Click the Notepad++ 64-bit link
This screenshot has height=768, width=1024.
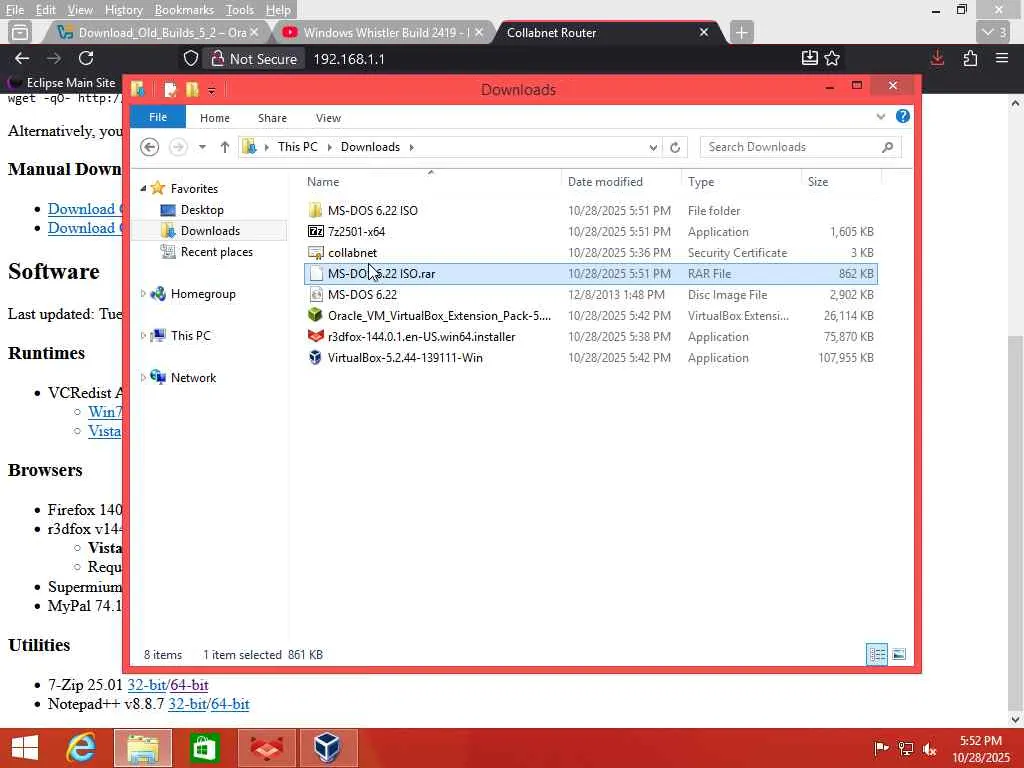click(x=230, y=704)
